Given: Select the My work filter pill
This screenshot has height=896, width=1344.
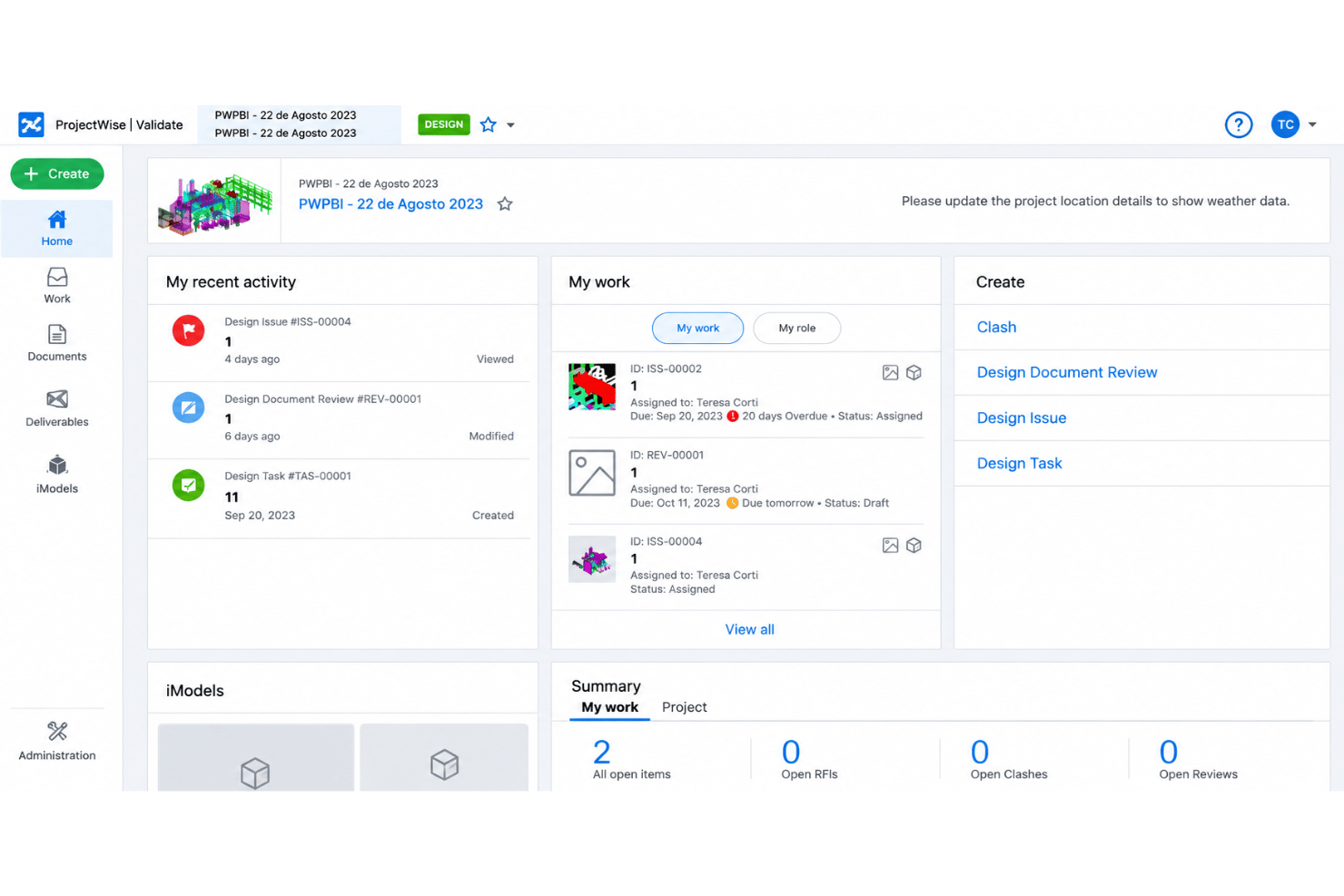Looking at the screenshot, I should pos(697,328).
